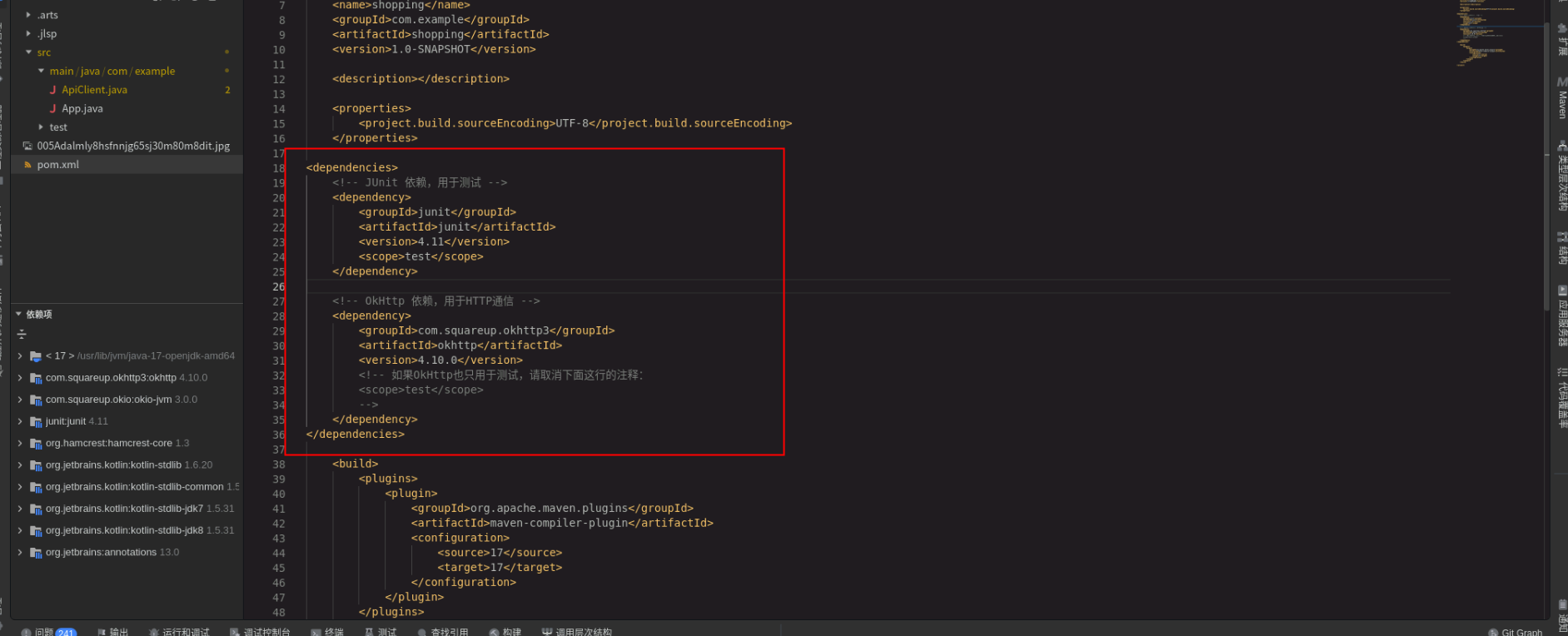Screen dimensions: 1568x636
Task: Click the version 4.10.0 text in editor
Action: [x=441, y=360]
